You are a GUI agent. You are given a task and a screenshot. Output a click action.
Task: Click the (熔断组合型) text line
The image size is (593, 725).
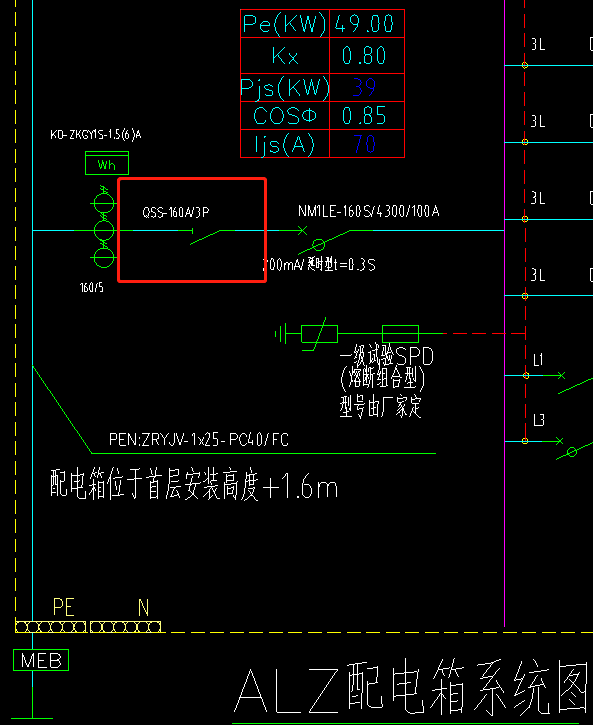click(382, 380)
